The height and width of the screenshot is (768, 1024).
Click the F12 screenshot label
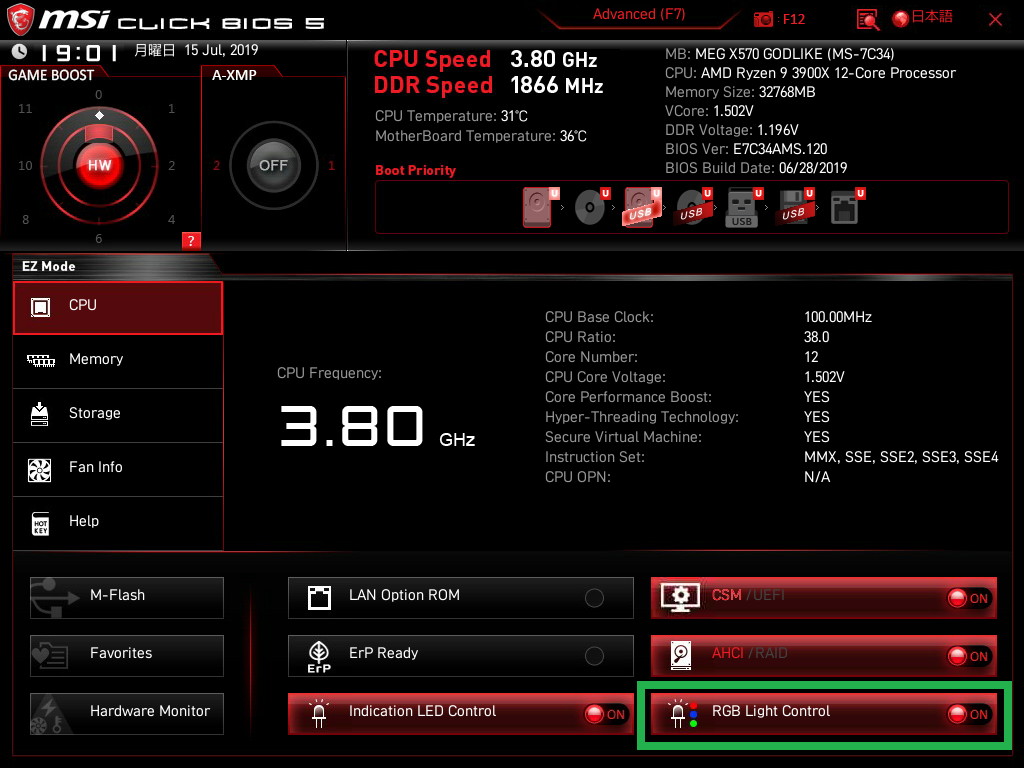click(793, 20)
